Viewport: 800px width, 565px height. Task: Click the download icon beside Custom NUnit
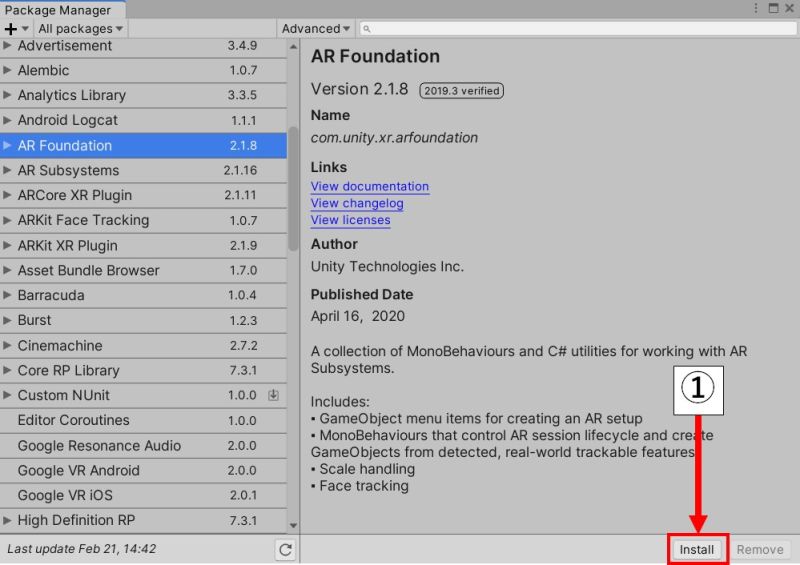(x=273, y=396)
